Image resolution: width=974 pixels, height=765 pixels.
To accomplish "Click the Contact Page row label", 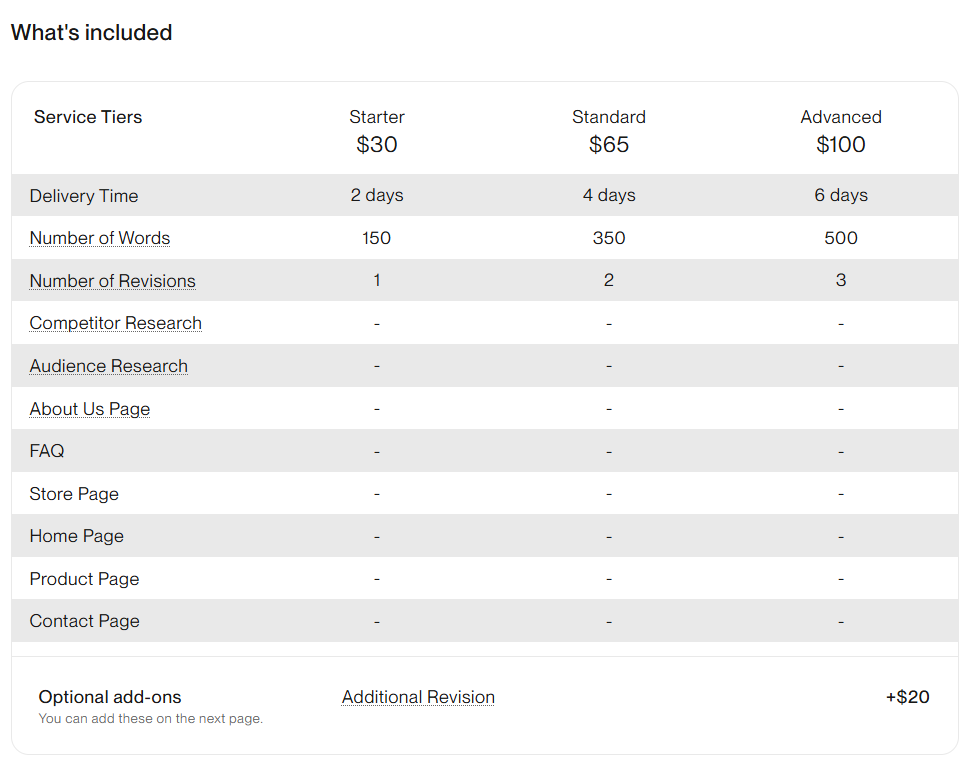I will 85,621.
